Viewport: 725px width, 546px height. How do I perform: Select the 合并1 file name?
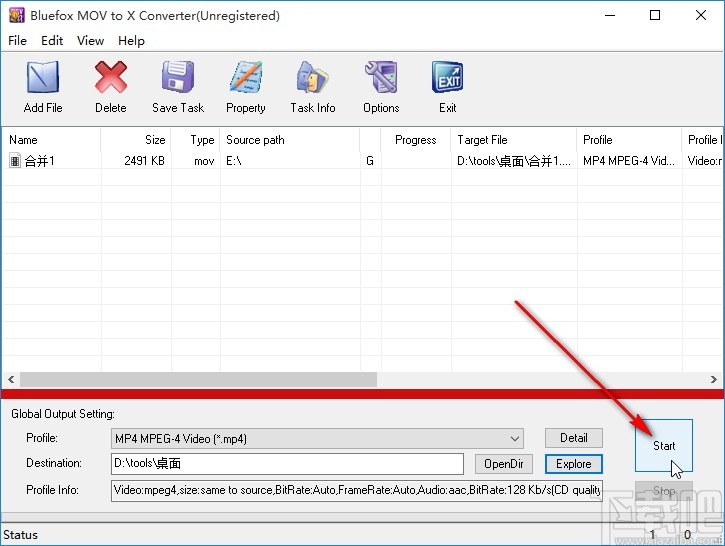39,161
